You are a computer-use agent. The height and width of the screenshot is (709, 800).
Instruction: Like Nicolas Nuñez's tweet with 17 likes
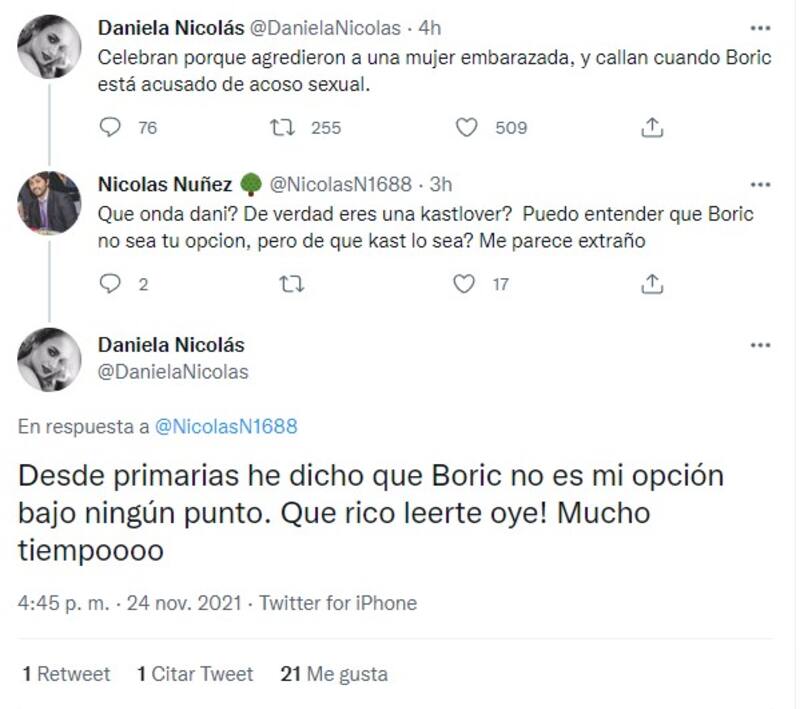point(464,284)
